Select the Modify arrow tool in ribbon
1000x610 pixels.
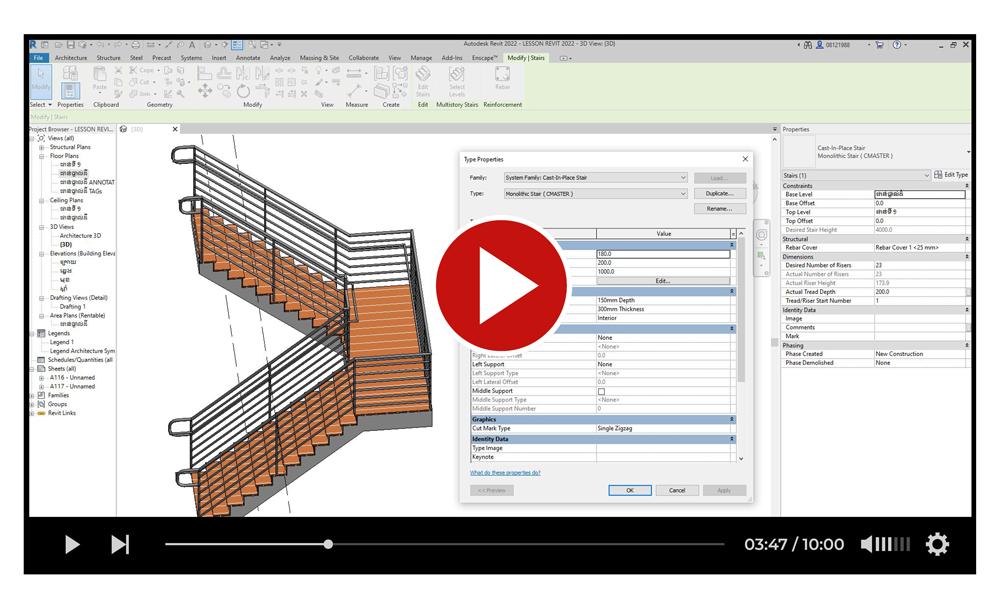click(x=40, y=81)
